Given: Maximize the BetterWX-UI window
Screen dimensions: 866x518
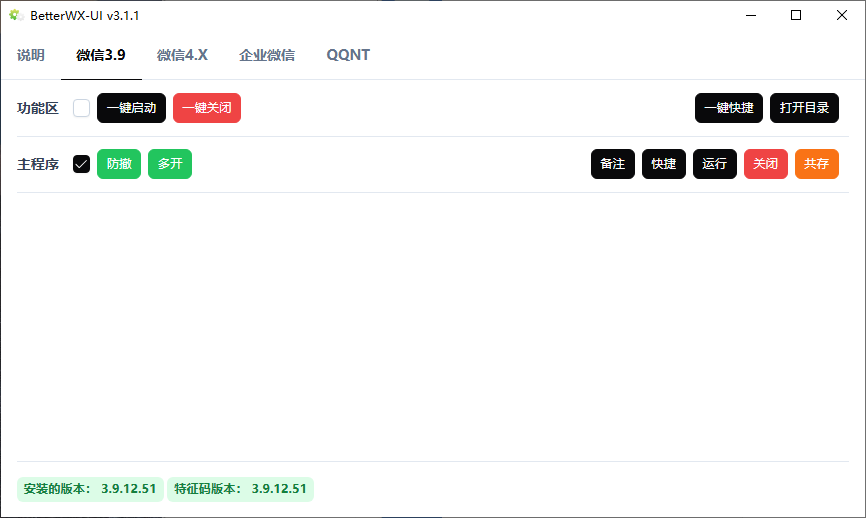Looking at the screenshot, I should tap(796, 15).
